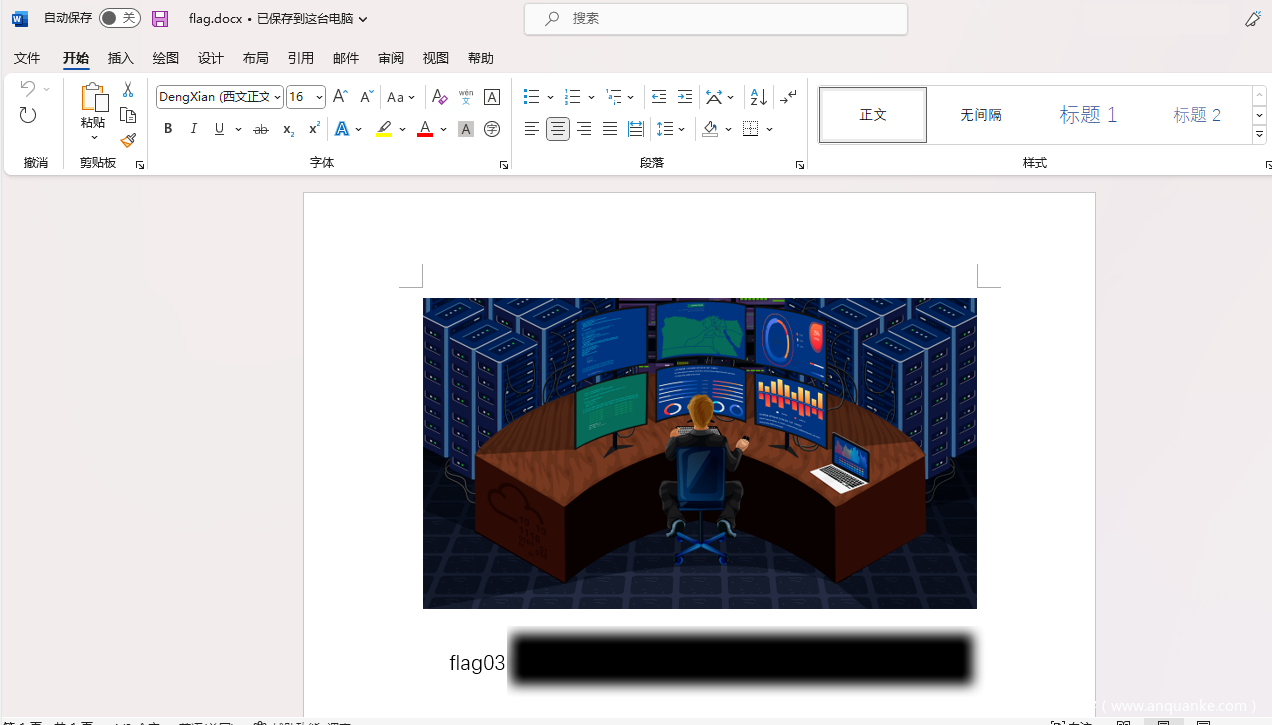Viewport: 1272px width, 725px height.
Task: Click the pen icon at top right
Action: (x=1252, y=18)
